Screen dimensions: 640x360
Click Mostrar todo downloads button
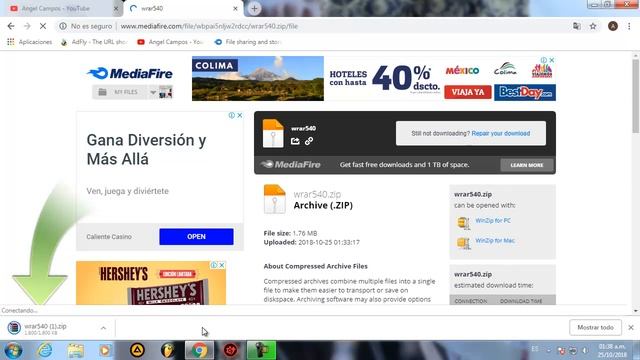point(596,328)
